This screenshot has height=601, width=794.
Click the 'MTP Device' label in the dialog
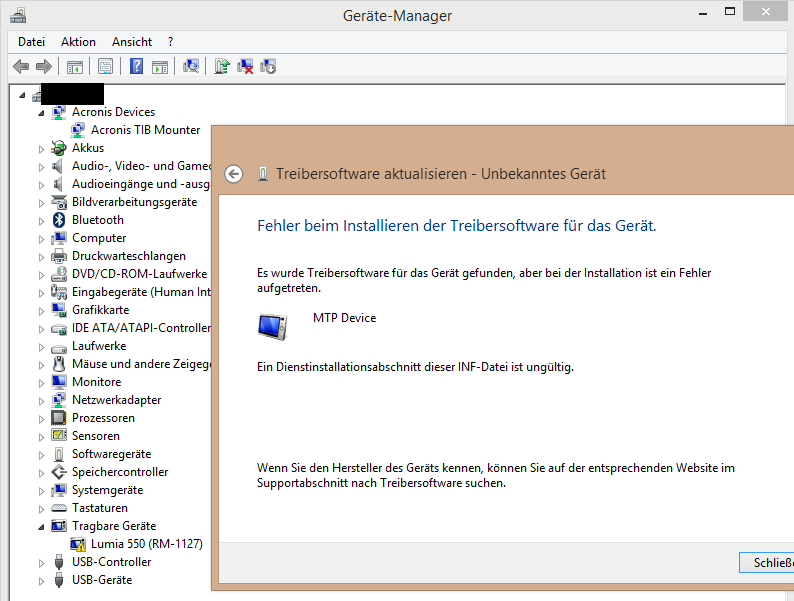(344, 318)
